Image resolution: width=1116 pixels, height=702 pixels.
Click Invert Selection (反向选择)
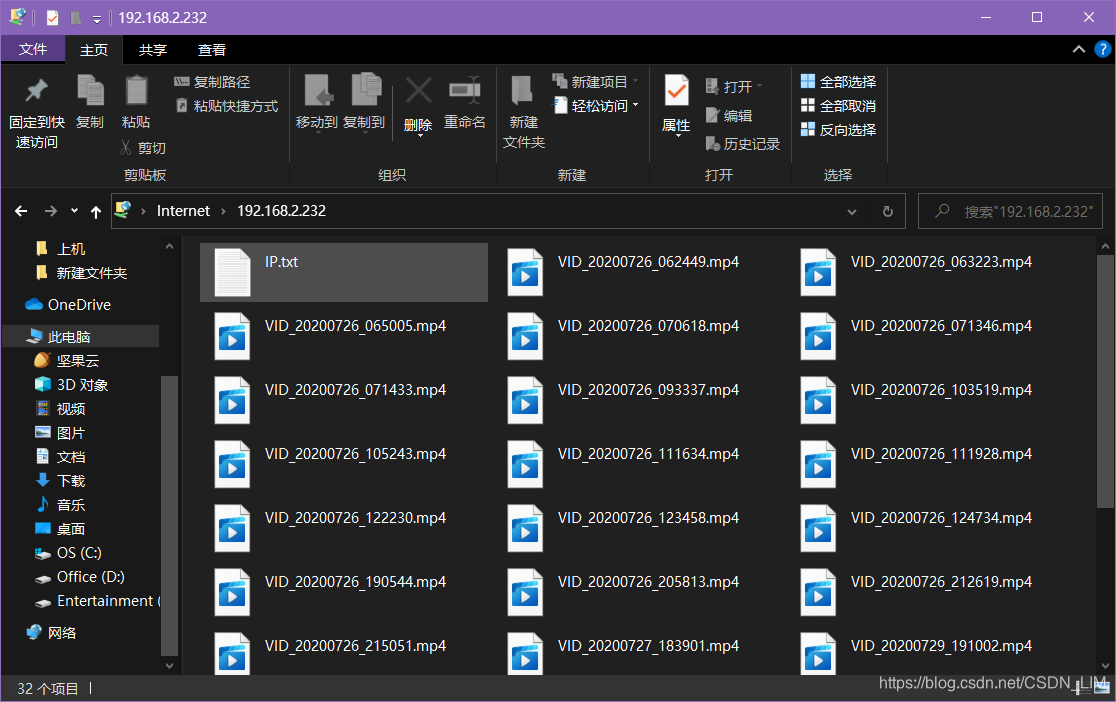click(838, 130)
